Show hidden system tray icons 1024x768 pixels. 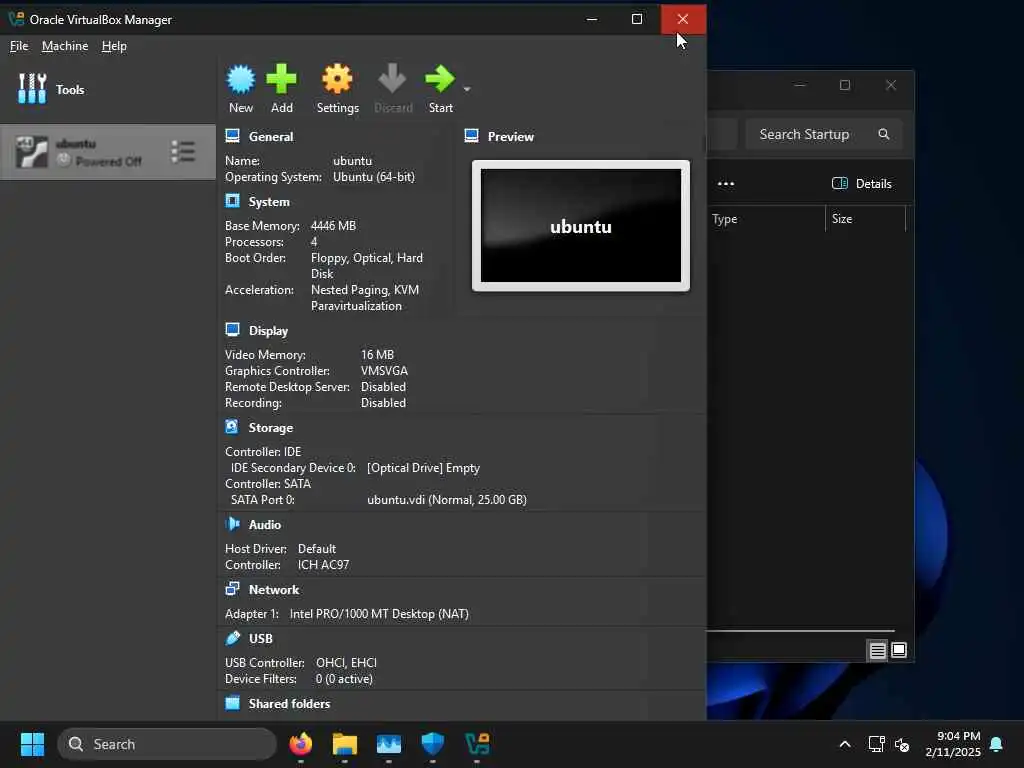tap(844, 744)
